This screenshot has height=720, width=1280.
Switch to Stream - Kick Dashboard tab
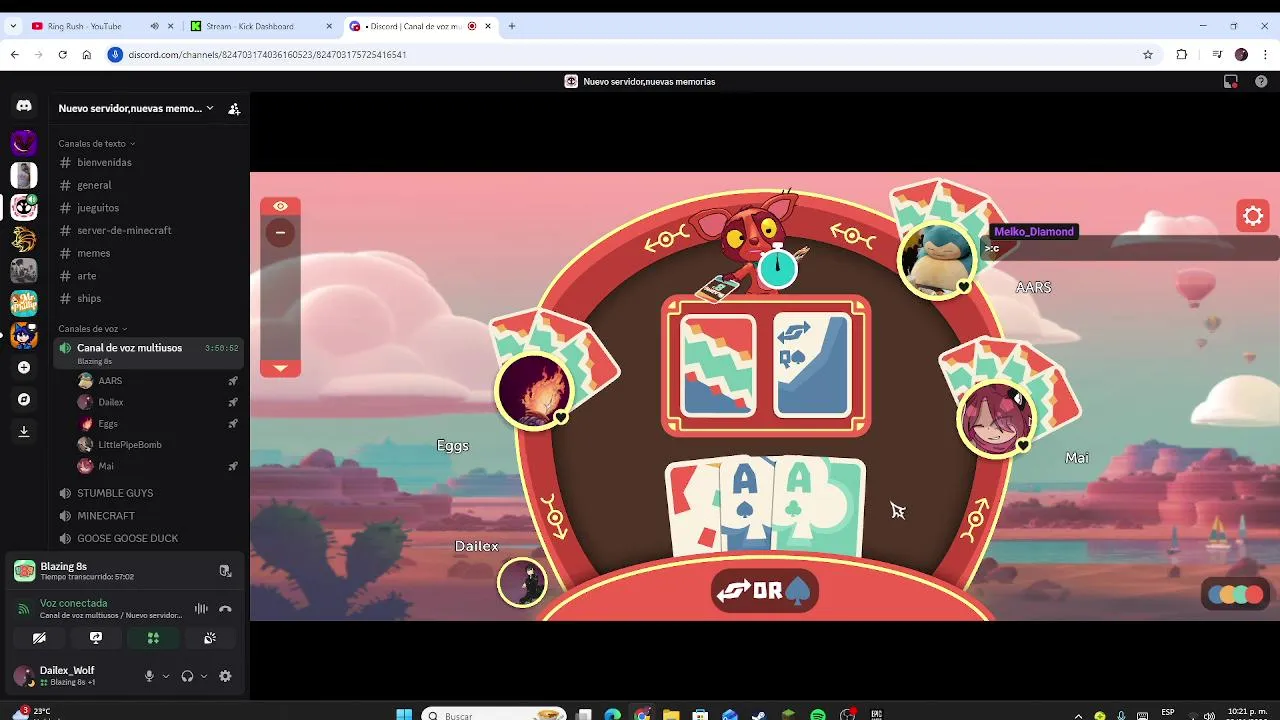(x=260, y=26)
